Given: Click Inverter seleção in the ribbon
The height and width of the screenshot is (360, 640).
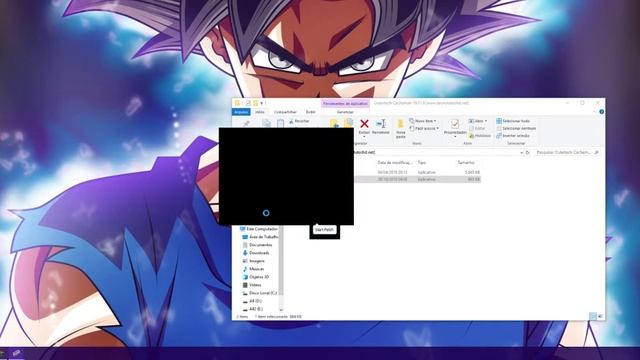Looking at the screenshot, I should [x=513, y=136].
